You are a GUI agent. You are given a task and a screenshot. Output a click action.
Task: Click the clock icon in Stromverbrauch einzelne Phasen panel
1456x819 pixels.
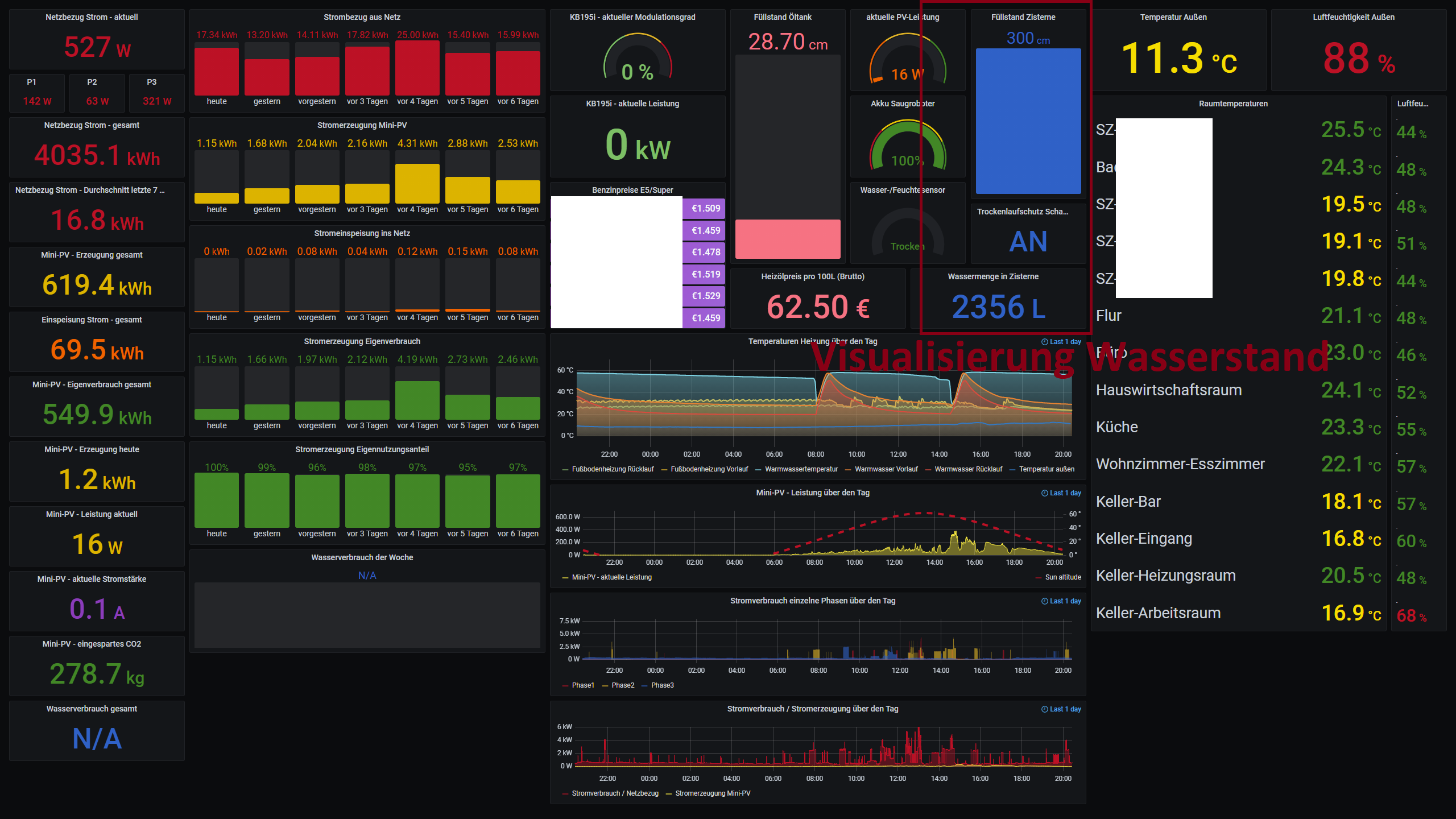1044,601
